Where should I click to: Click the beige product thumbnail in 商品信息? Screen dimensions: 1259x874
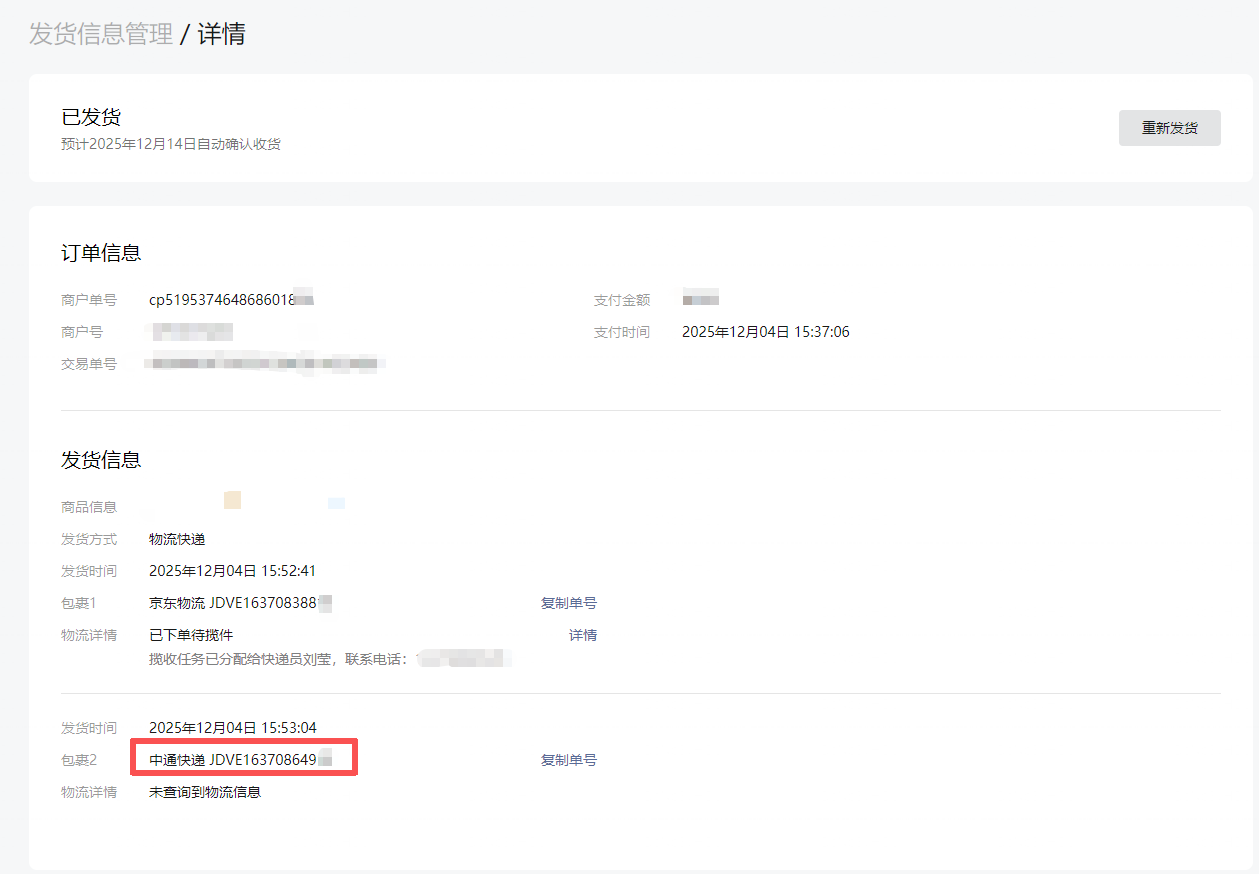tap(232, 500)
